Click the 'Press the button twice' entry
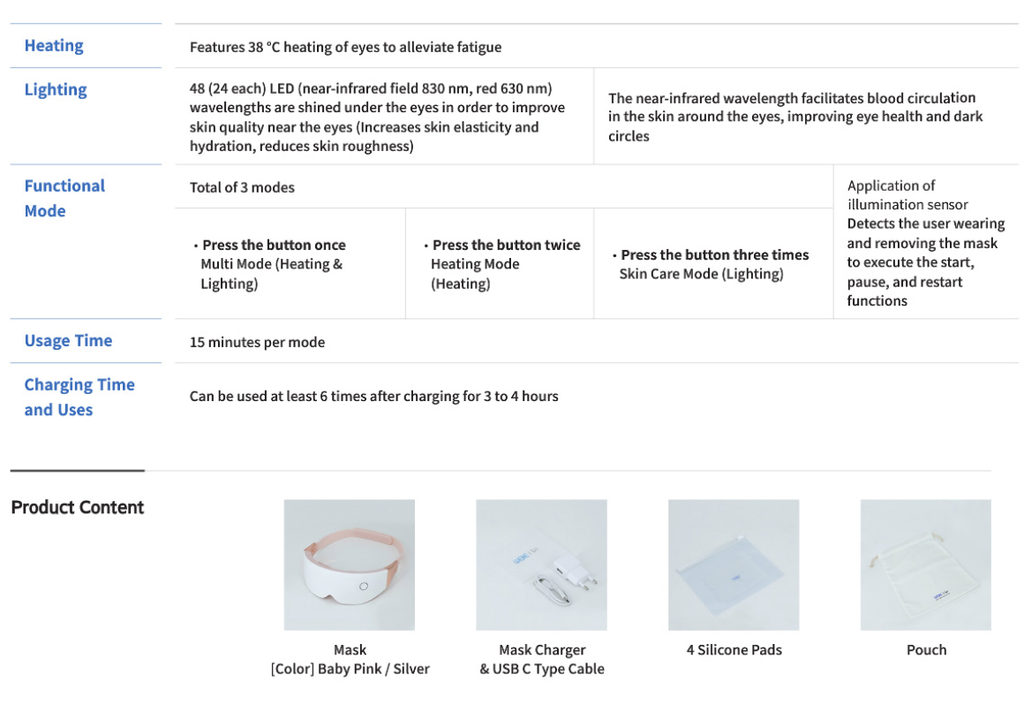 click(506, 245)
